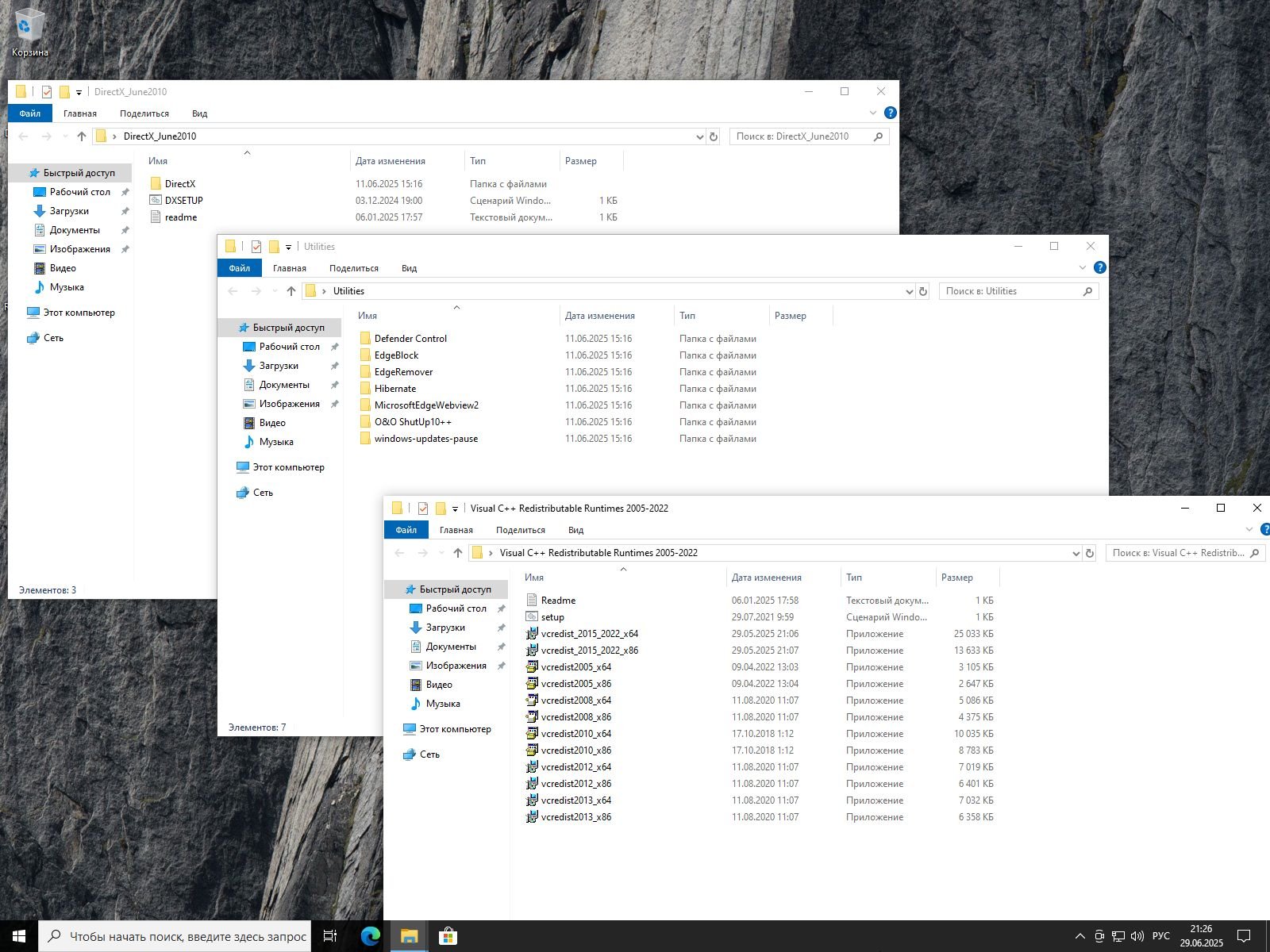Viewport: 1270px width, 952px height.
Task: Launch Microsoft Store from the taskbar
Action: pos(448,936)
